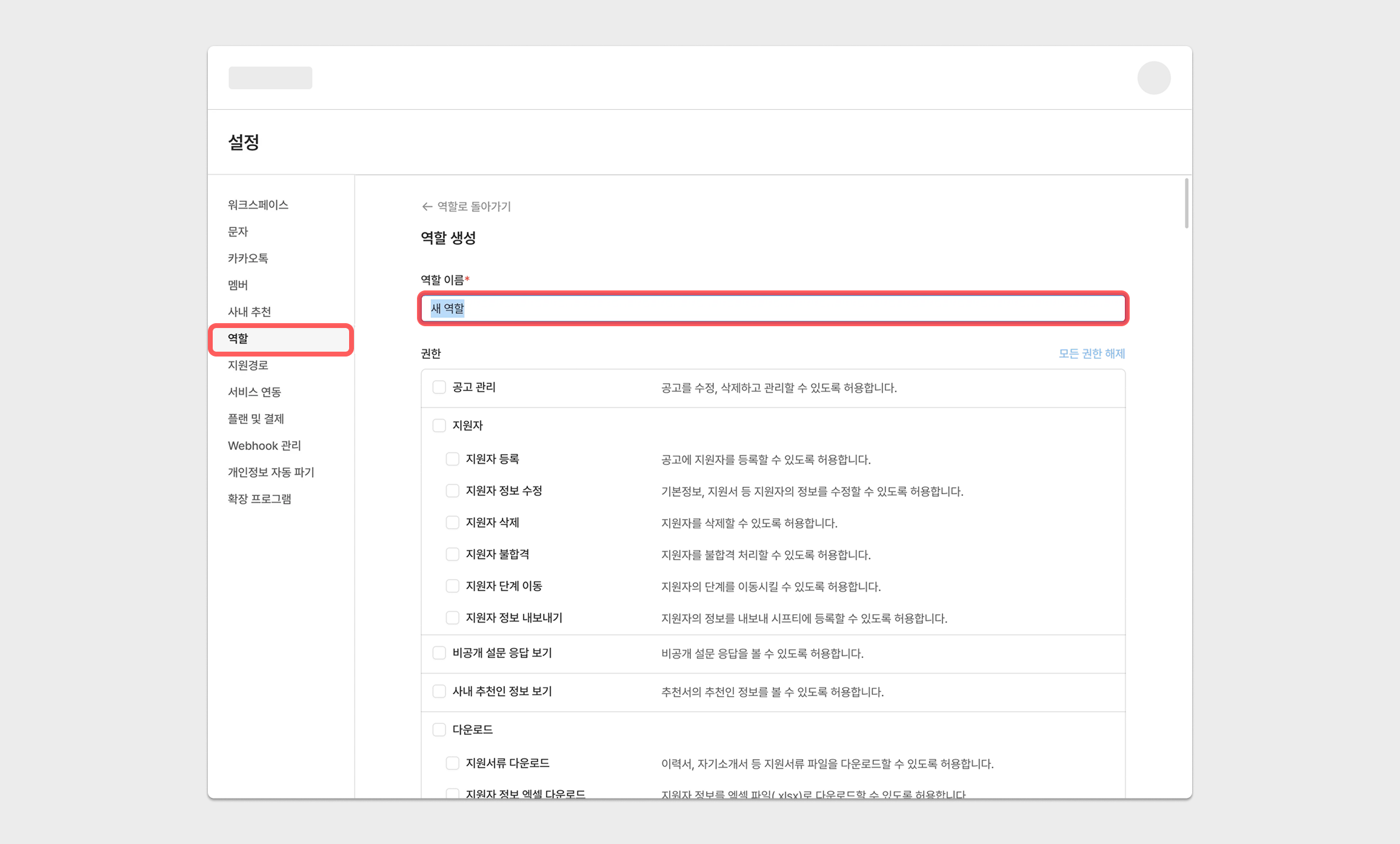Click the logo placeholder in header
This screenshot has width=1400, height=844.
coord(270,78)
